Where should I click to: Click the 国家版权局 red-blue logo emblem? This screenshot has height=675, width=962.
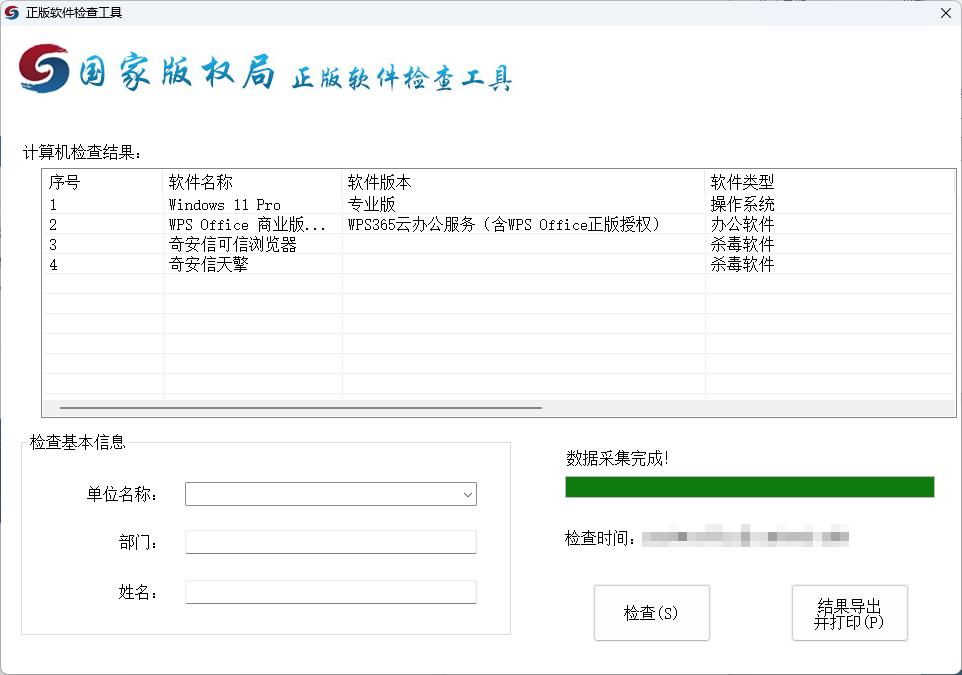pos(44,69)
